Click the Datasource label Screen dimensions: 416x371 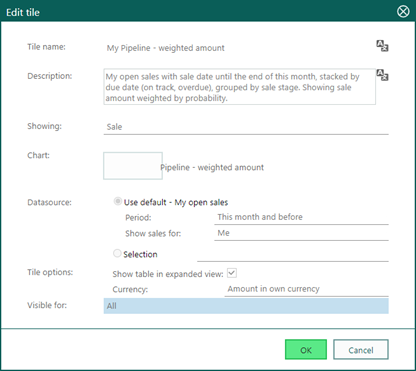(x=49, y=202)
